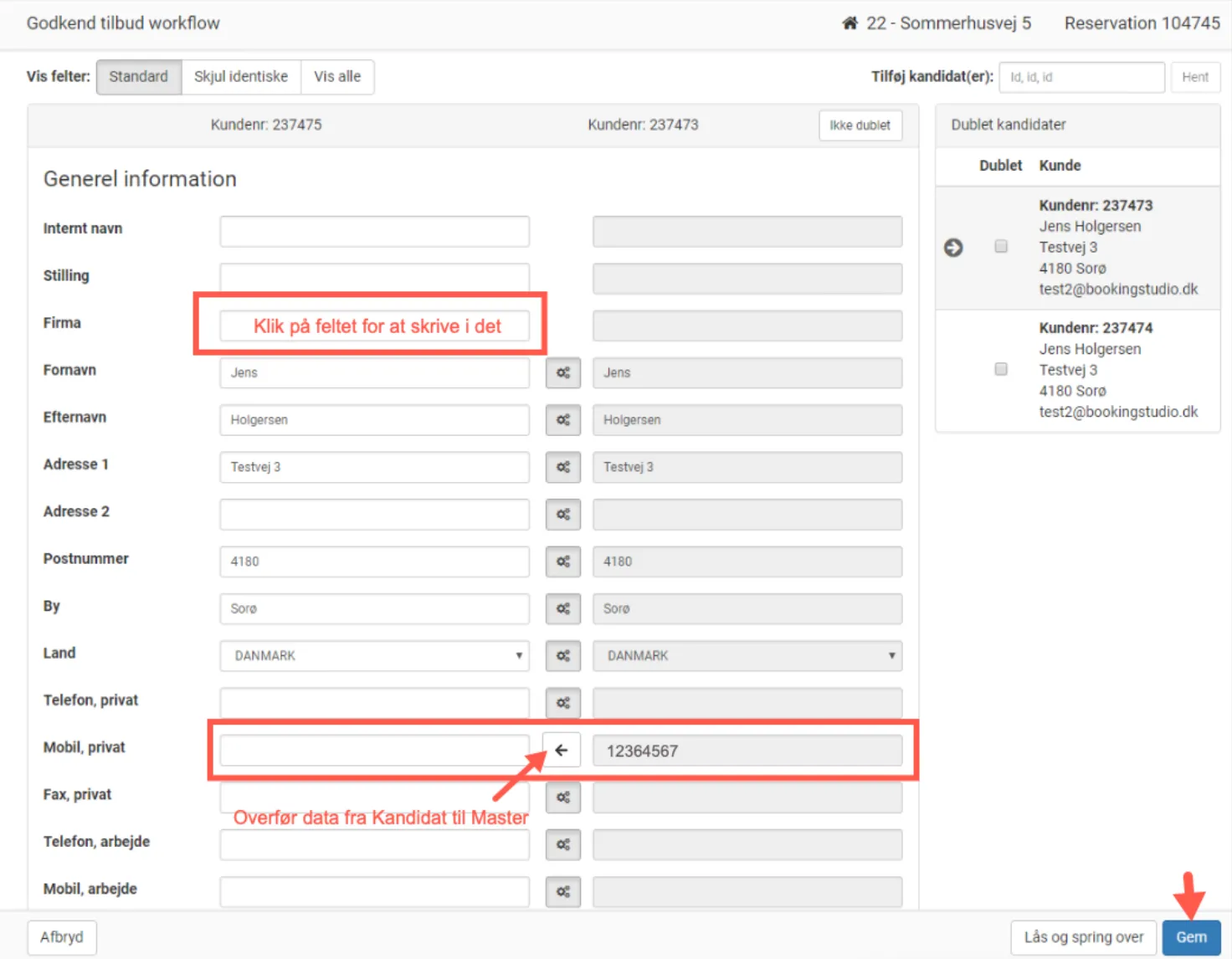Click the gears icon beside Land
1232x959 pixels.
(563, 656)
